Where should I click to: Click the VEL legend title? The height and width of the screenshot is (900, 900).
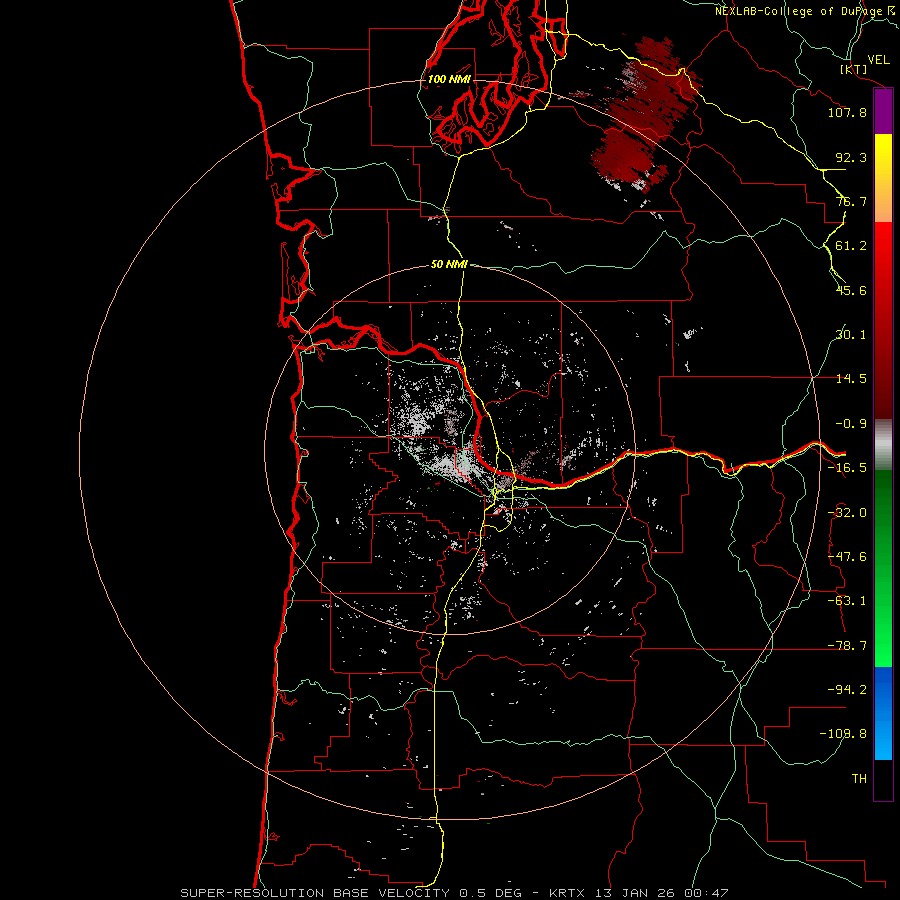pyautogui.click(x=878, y=60)
